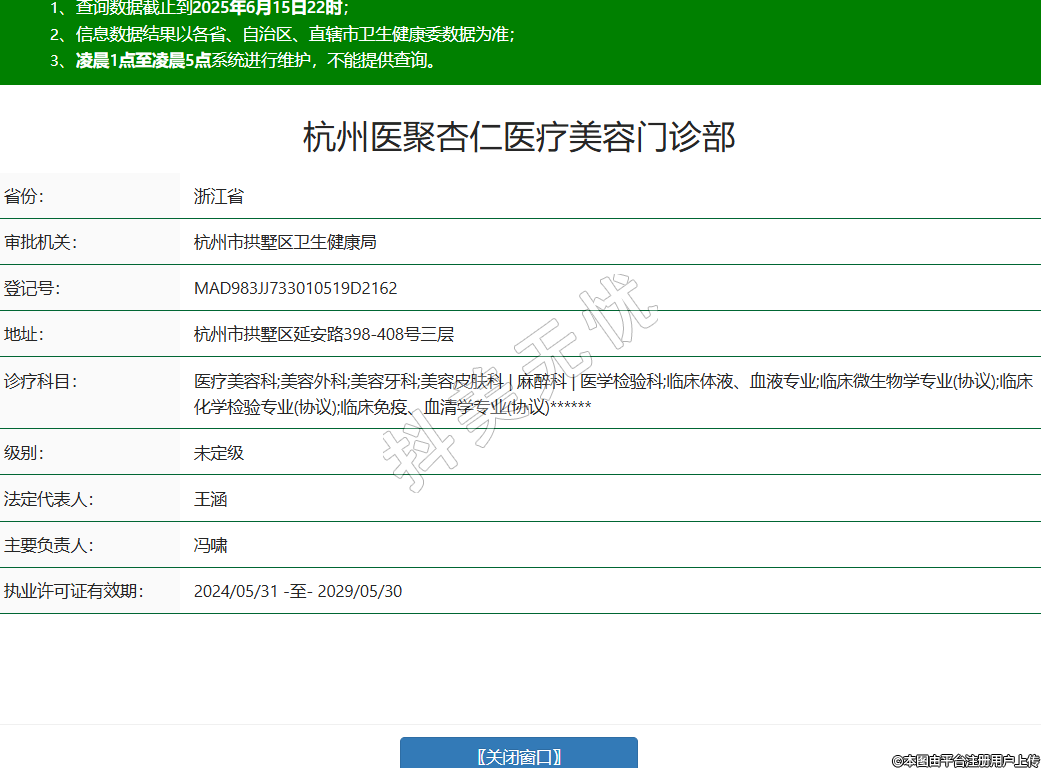Select the legal representative name 王涵
The width and height of the screenshot is (1041, 768).
click(x=211, y=499)
